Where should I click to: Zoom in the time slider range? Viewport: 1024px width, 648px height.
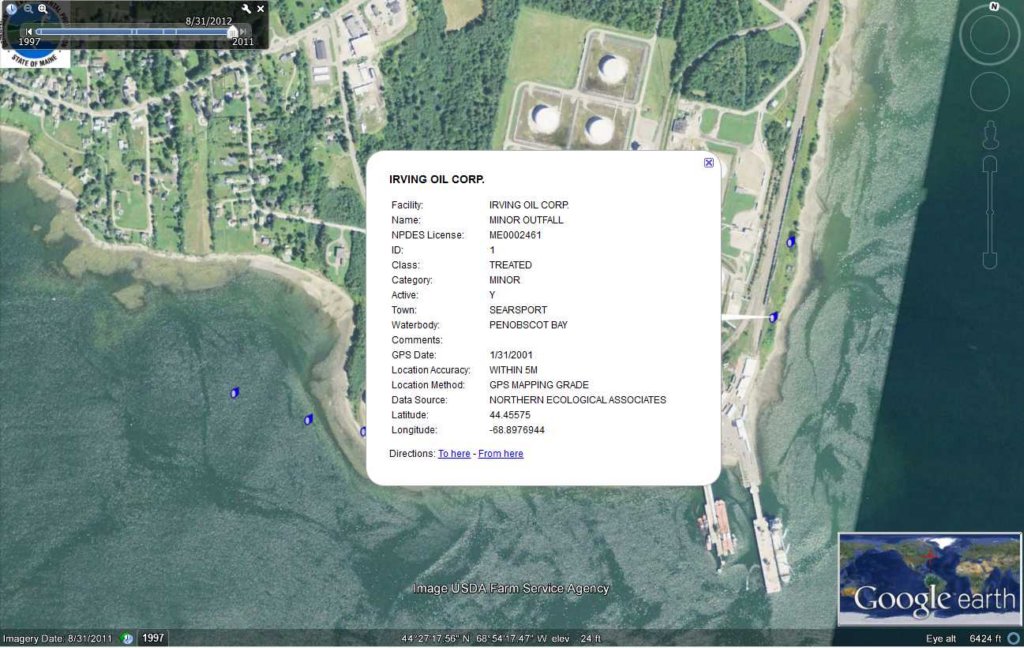coord(42,8)
